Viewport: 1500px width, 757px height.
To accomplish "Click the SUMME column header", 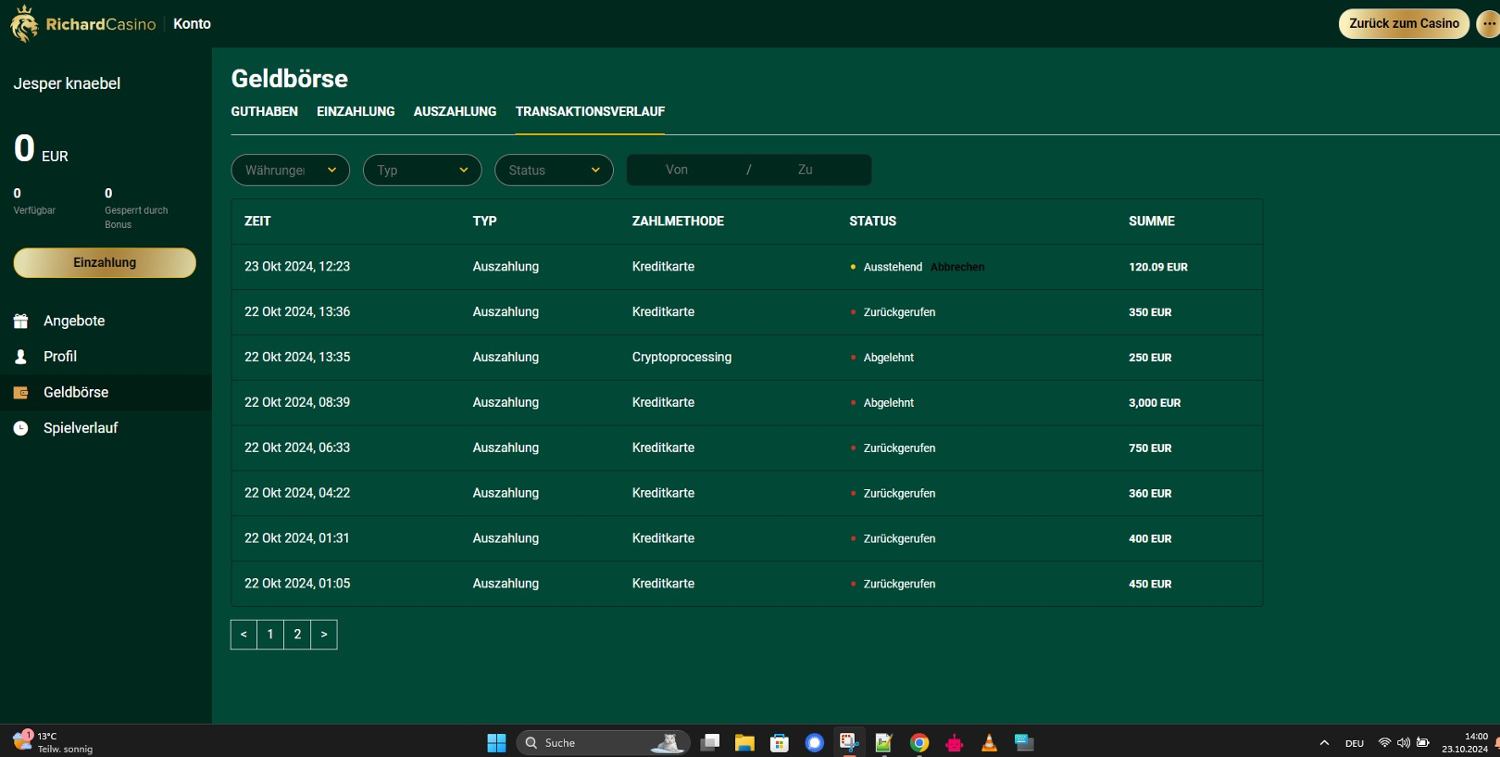I will tap(1152, 221).
